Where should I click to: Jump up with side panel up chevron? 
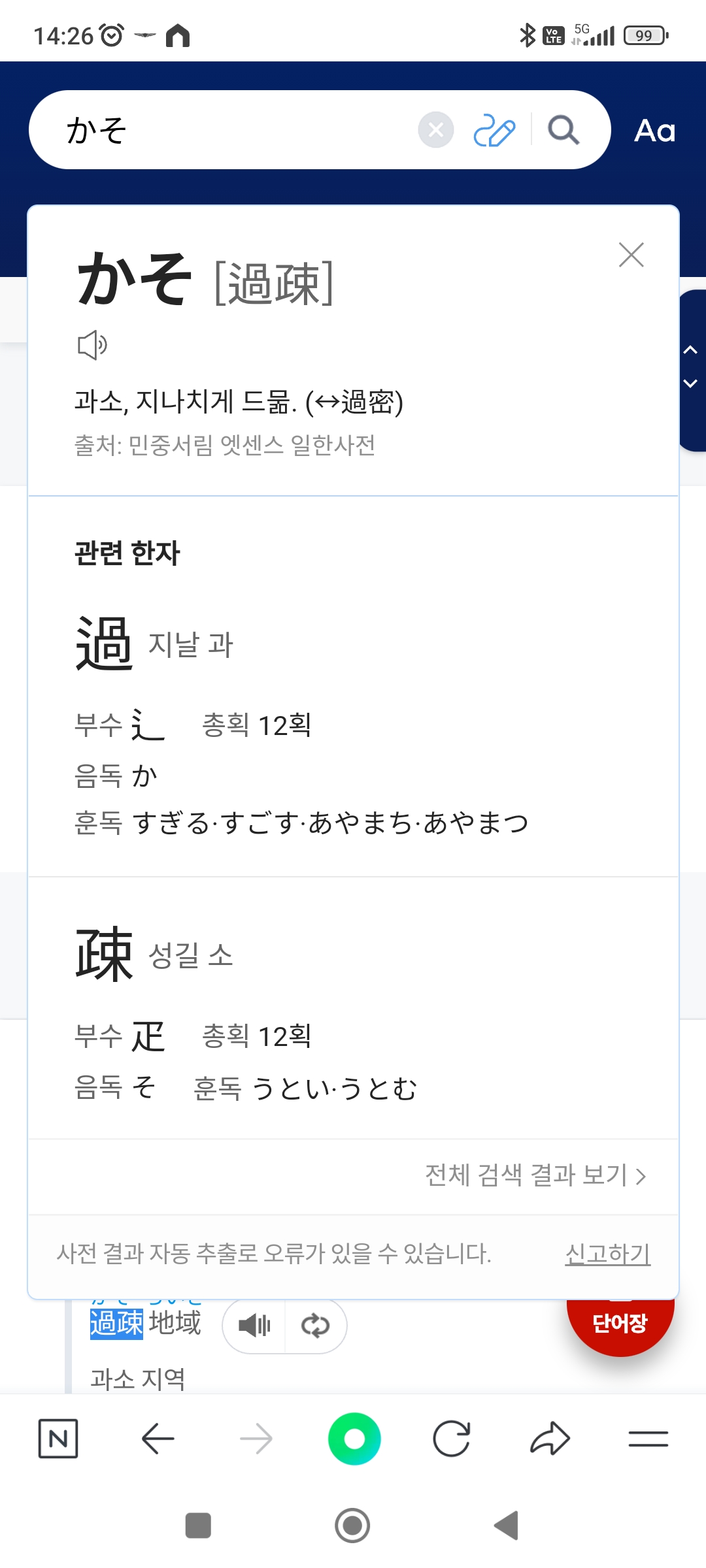coord(690,350)
